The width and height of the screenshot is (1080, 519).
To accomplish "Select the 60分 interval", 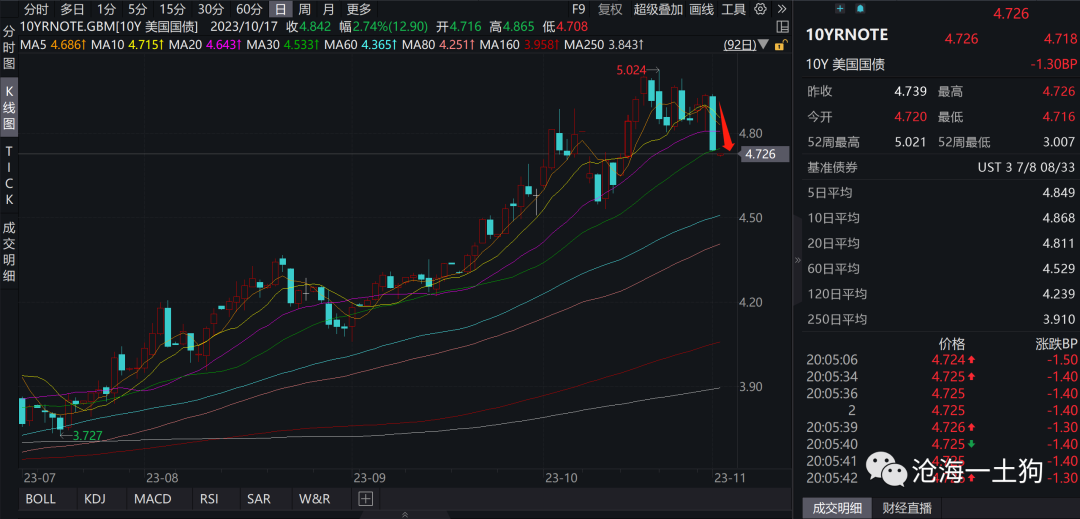I will coord(249,9).
